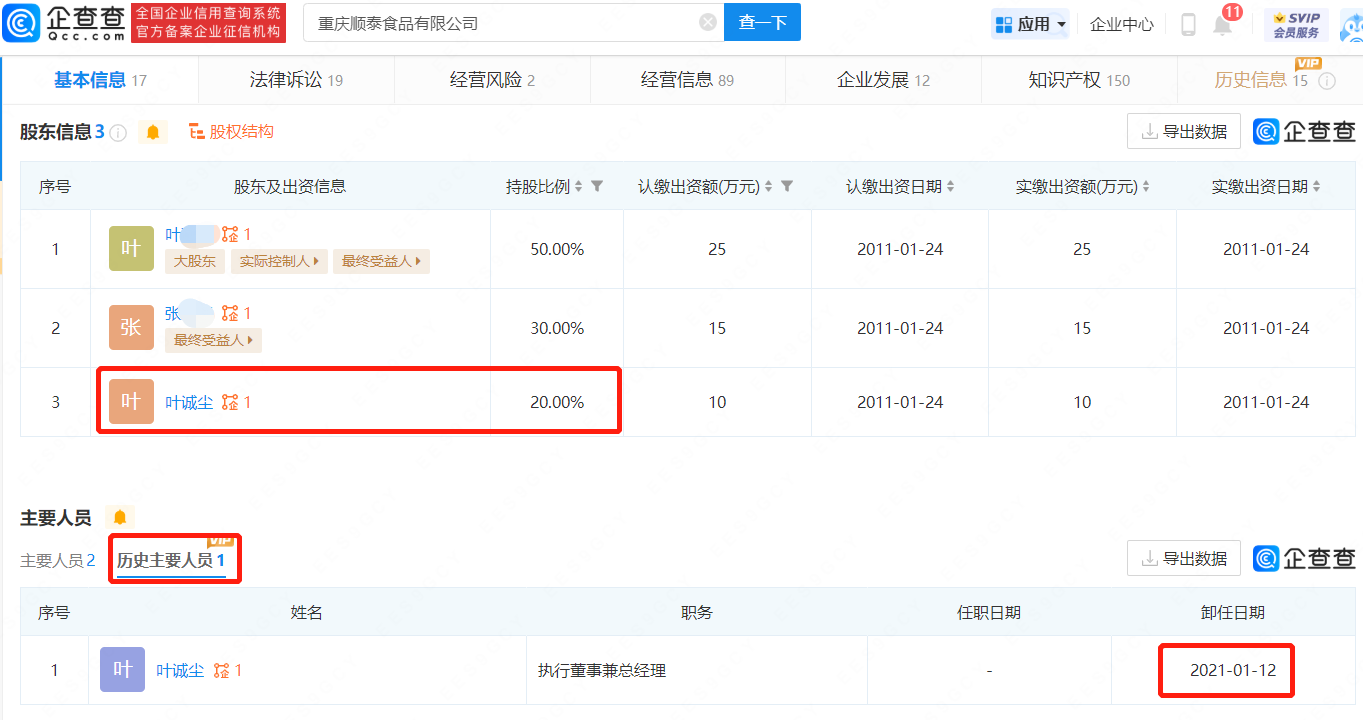Click the 50.00% shareholding cell
The width and height of the screenshot is (1363, 720).
point(557,249)
